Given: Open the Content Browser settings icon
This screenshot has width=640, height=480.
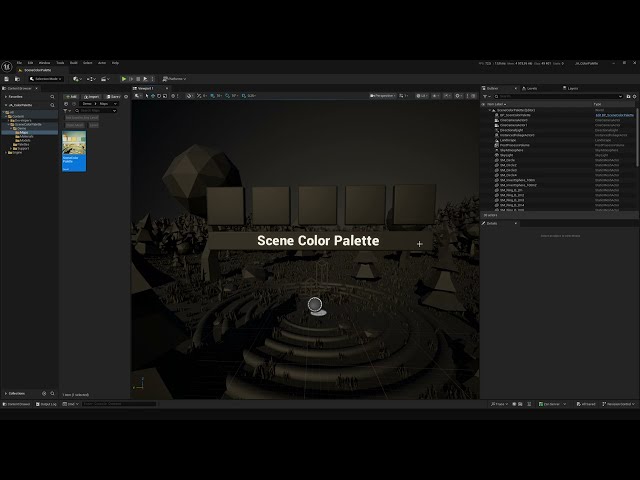Looking at the screenshot, I should tap(126, 97).
